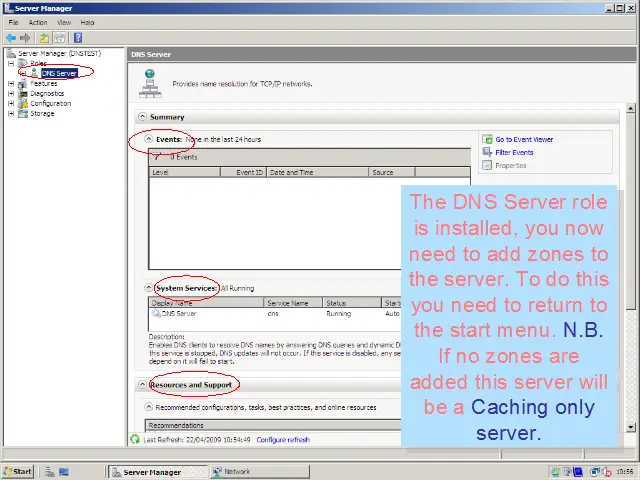The height and width of the screenshot is (480, 640).
Task: Click the Back arrow toolbar icon
Action: click(11, 38)
